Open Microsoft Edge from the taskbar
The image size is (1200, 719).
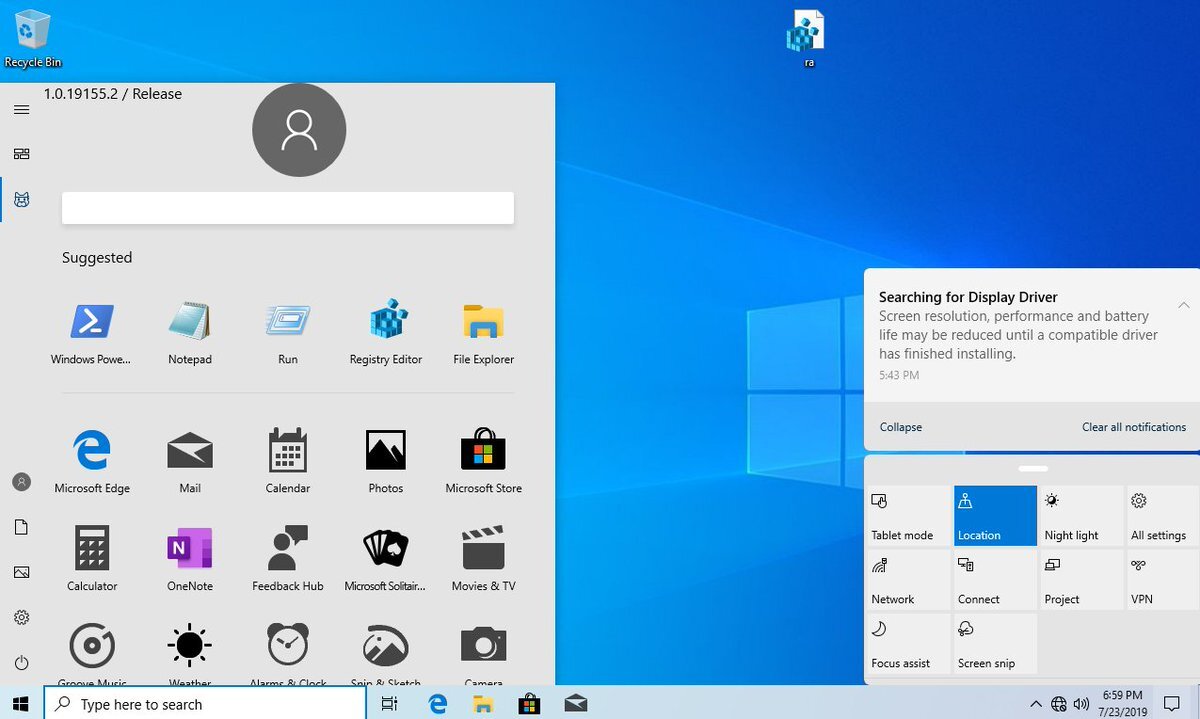[x=437, y=704]
